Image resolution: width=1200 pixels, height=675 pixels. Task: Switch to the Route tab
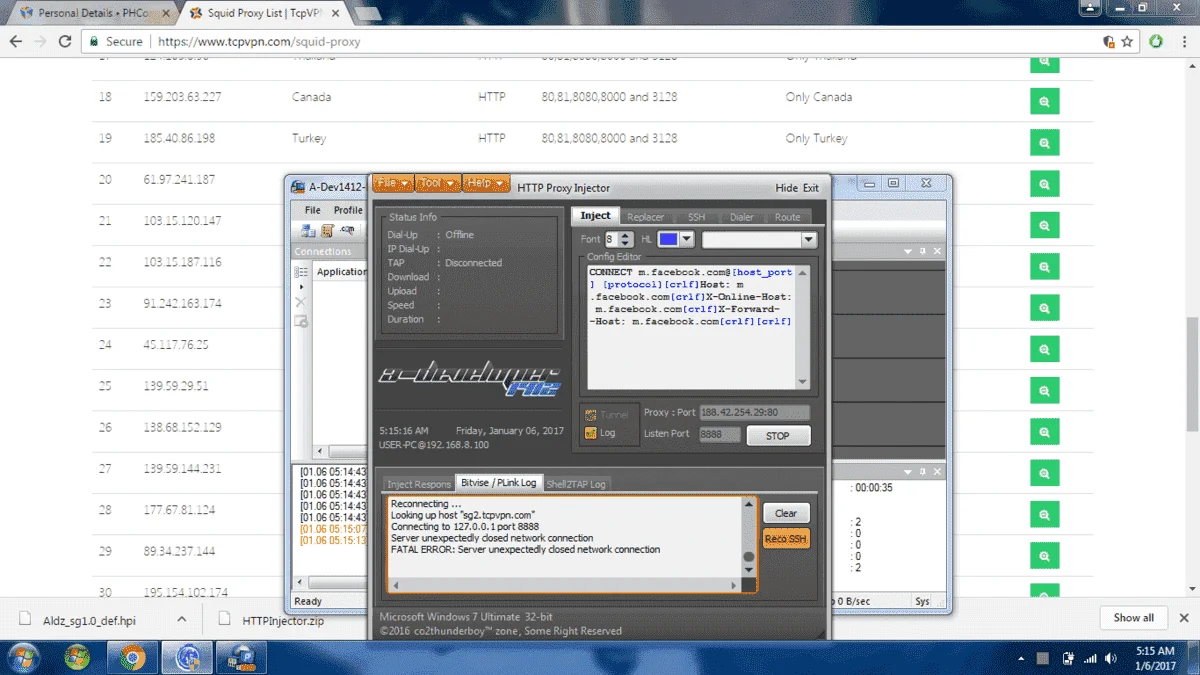point(787,217)
